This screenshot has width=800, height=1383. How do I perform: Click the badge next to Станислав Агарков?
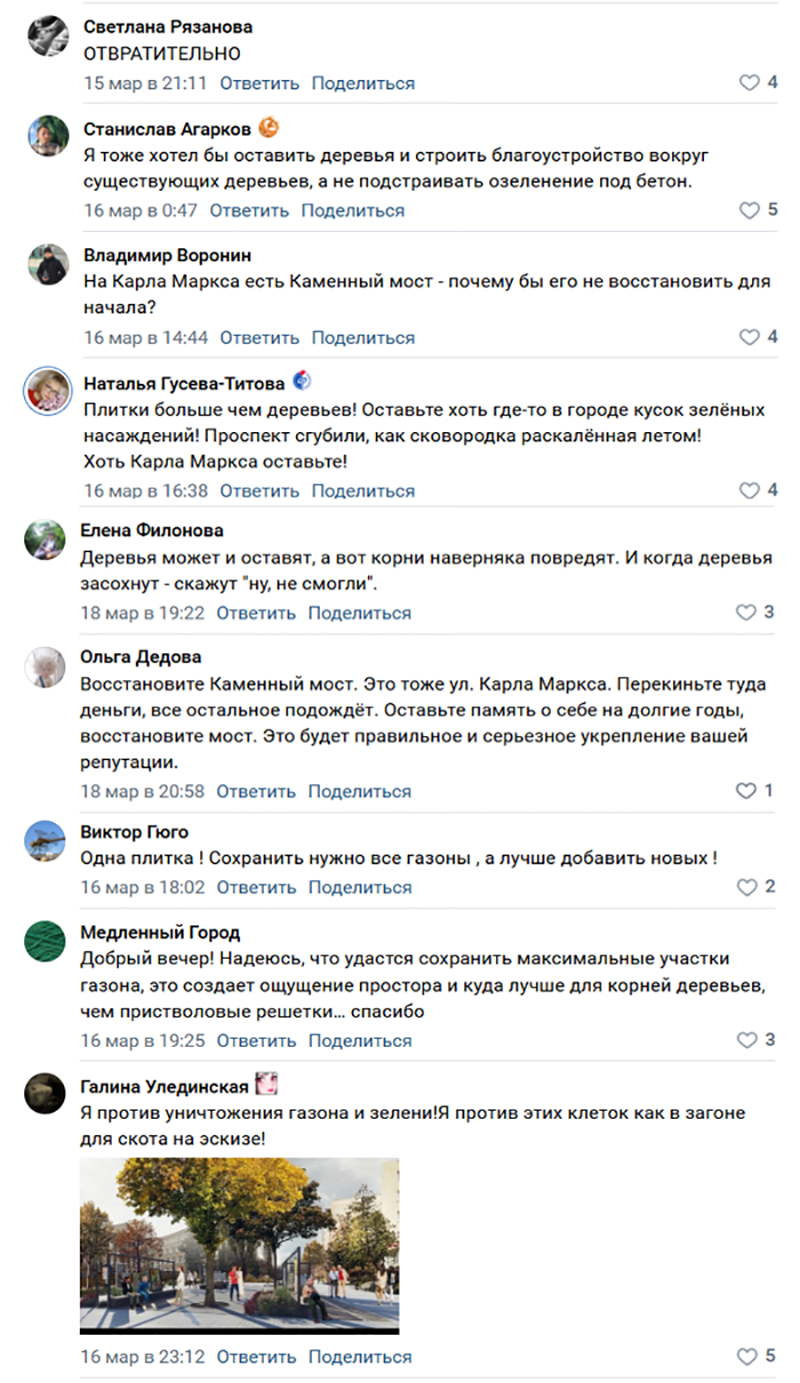[268, 128]
